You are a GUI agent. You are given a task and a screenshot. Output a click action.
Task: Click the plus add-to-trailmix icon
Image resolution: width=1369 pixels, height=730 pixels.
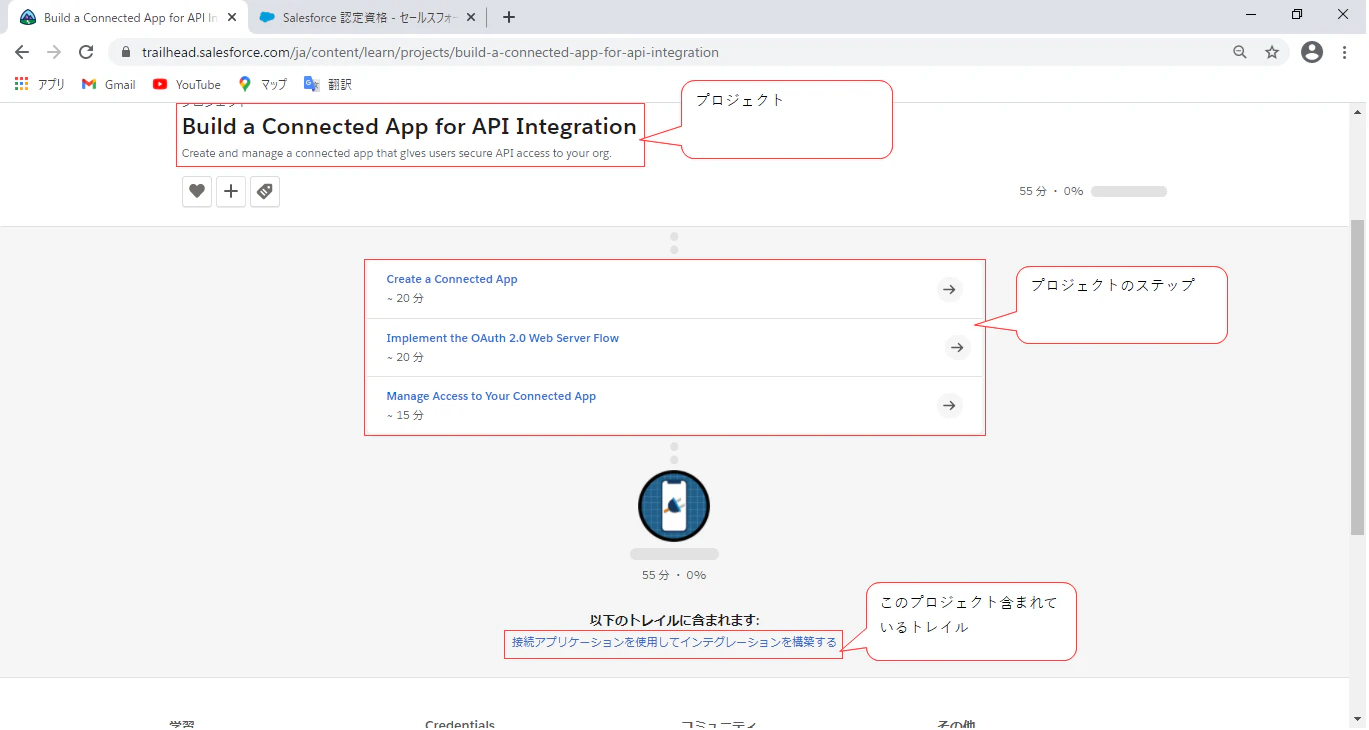231,191
